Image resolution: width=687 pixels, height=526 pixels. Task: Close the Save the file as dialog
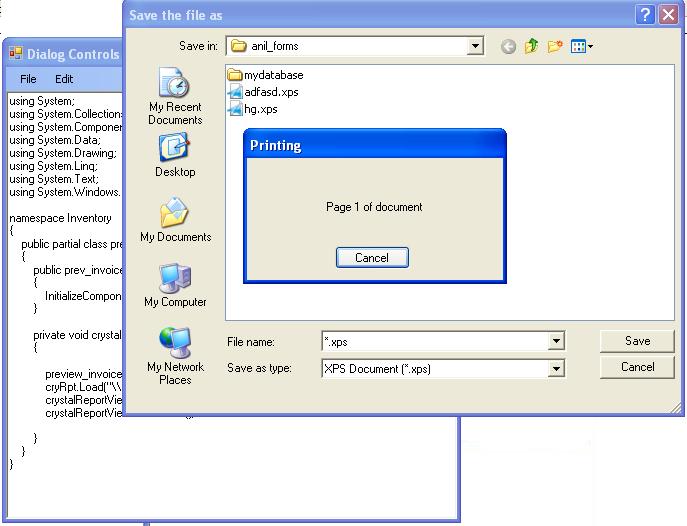tap(668, 15)
